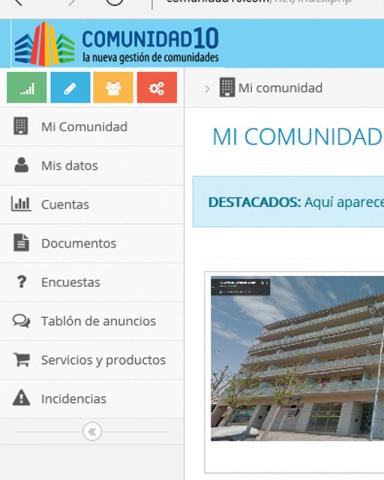Open the community building street photo
The height and width of the screenshot is (480, 384).
coord(297,358)
